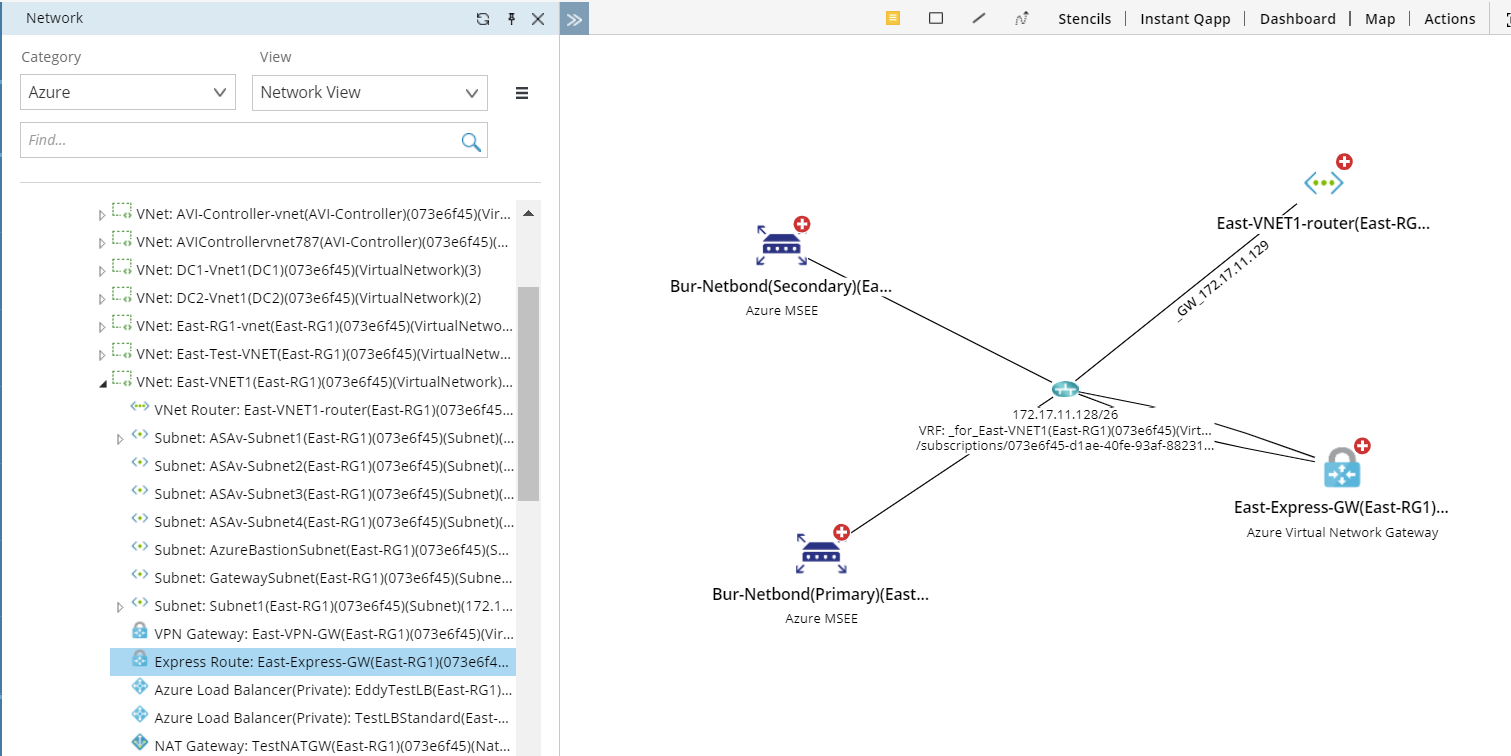Select the yellow note tool
1511x756 pixels.
pos(893,18)
